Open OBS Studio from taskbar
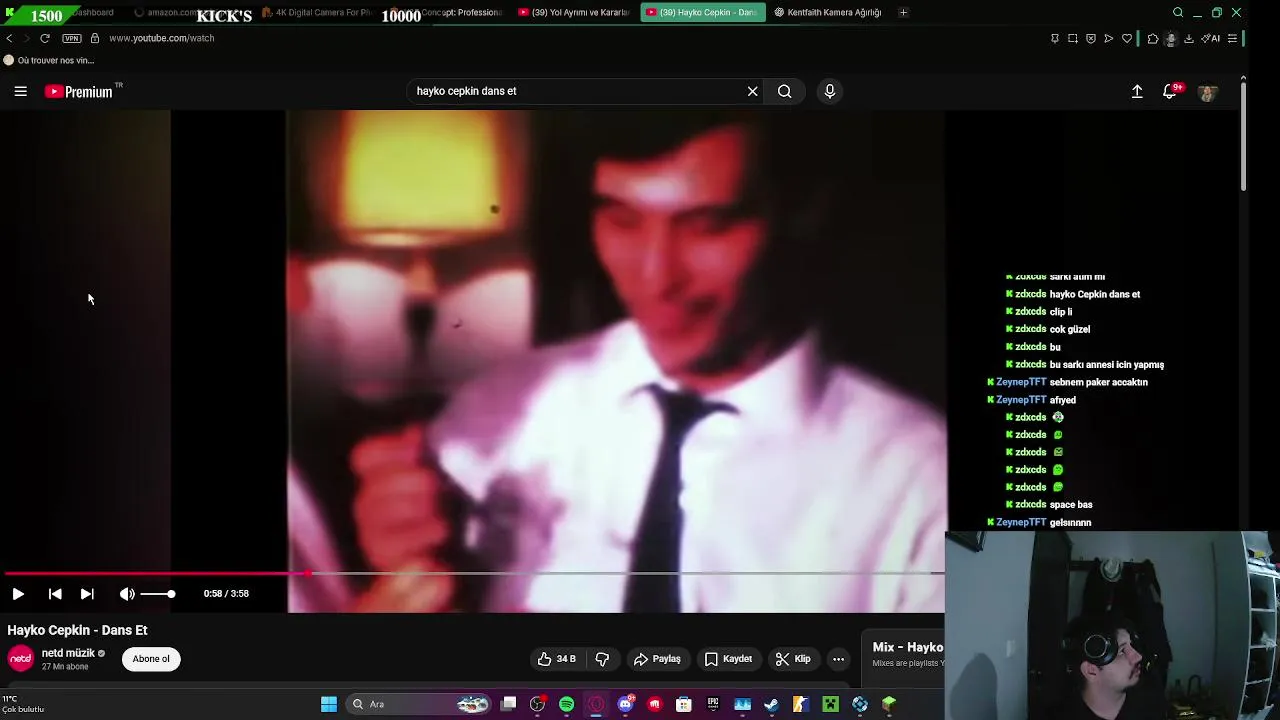This screenshot has height=720, width=1280. 537,704
